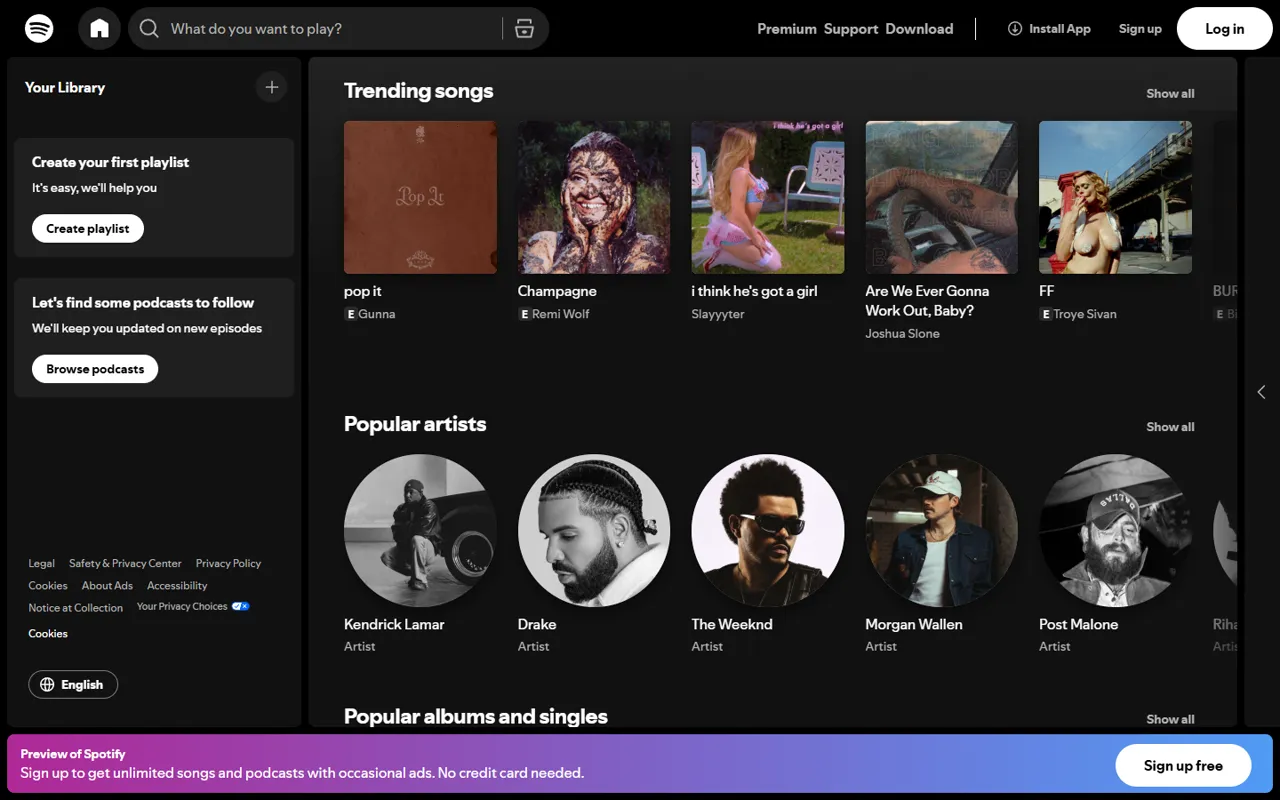Click the search magnifier icon

[149, 29]
